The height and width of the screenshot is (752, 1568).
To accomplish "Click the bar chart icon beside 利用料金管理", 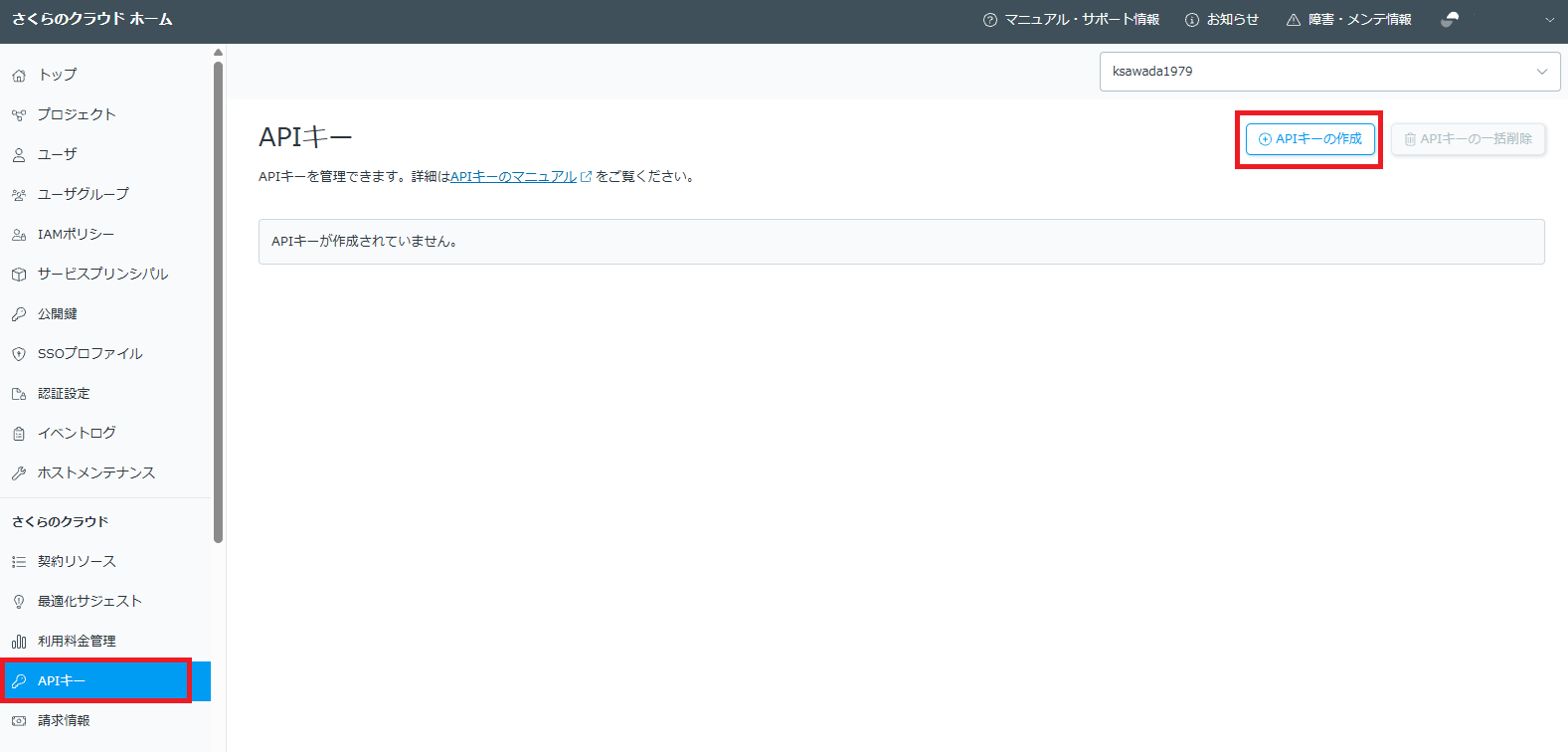I will (19, 642).
